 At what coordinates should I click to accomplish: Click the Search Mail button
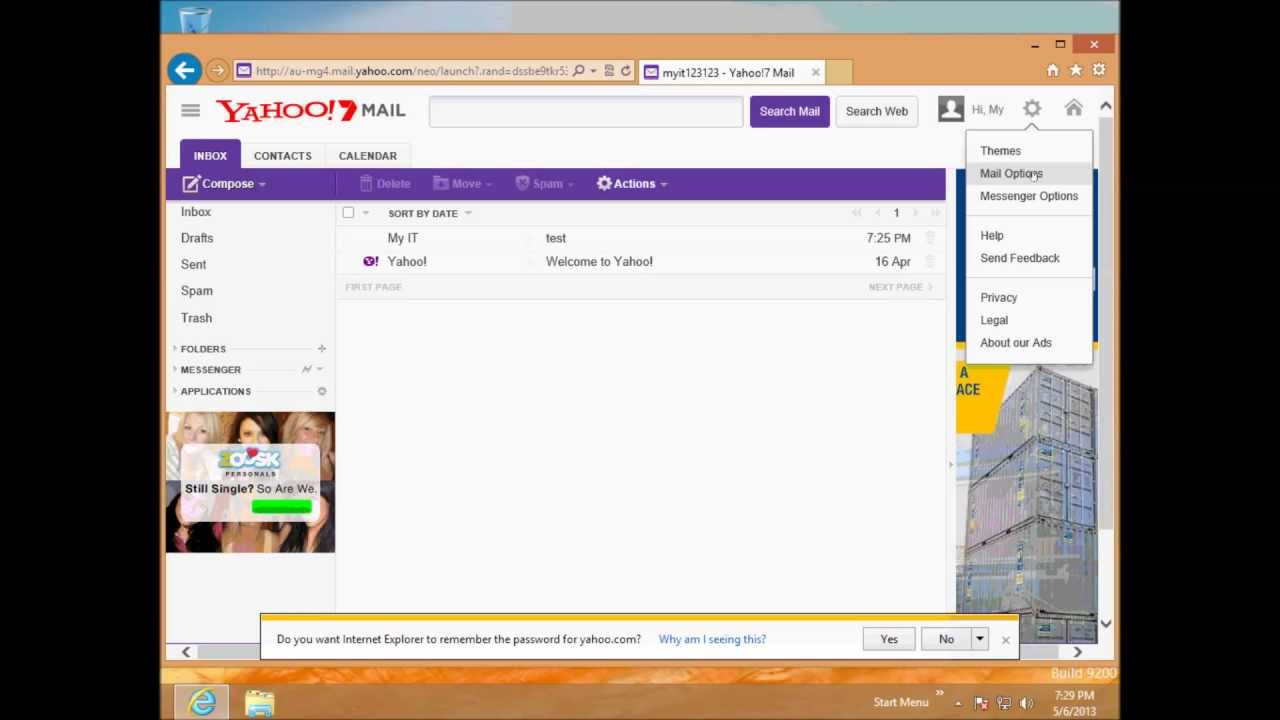(789, 111)
